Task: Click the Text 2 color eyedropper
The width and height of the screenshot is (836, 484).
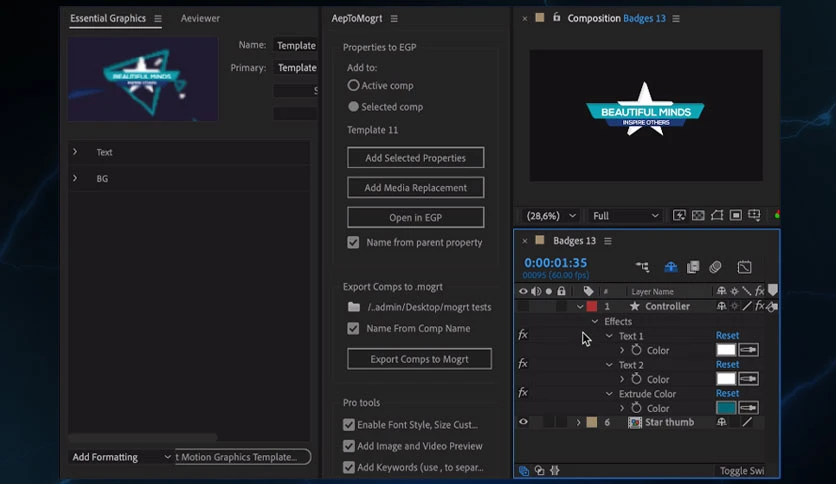Action: click(x=749, y=379)
